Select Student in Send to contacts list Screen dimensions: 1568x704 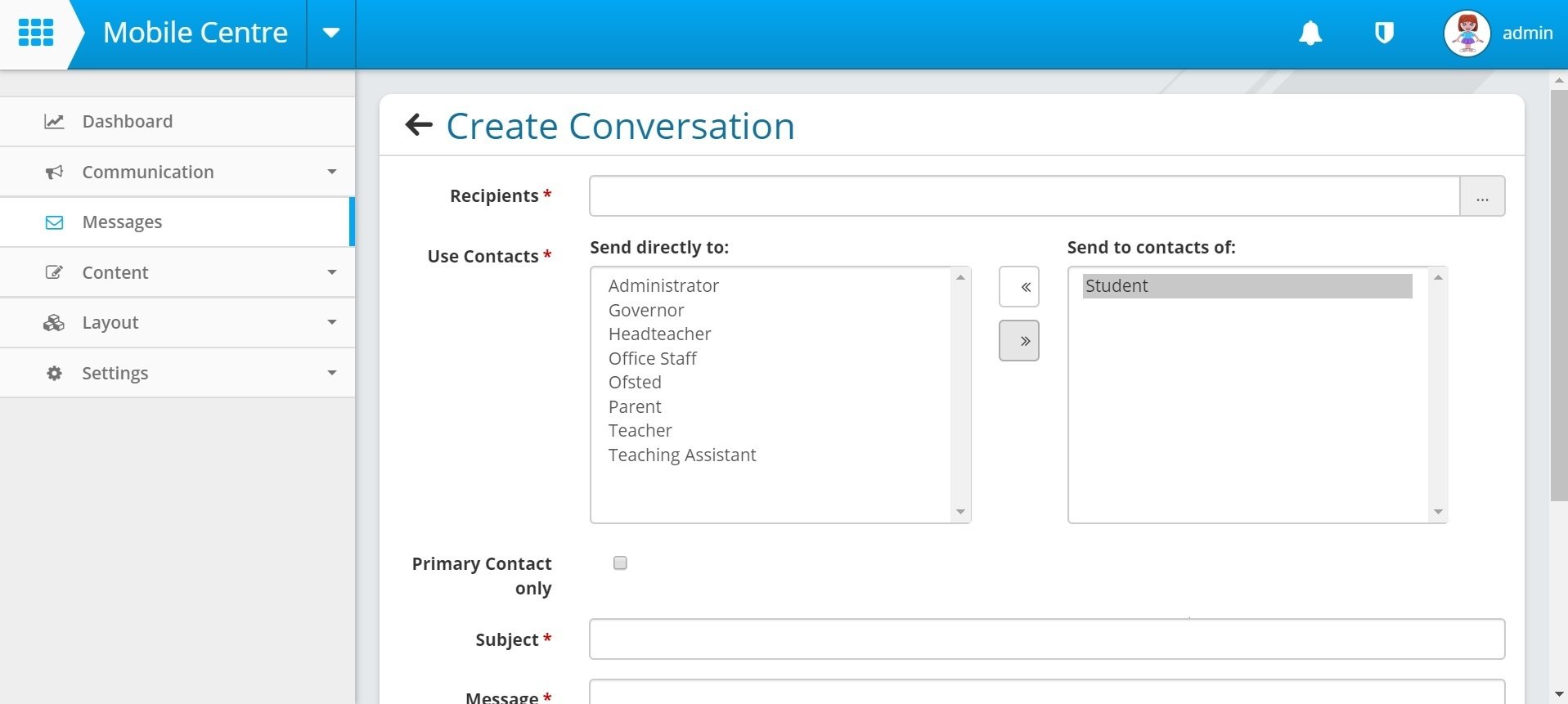pyautogui.click(x=1247, y=286)
